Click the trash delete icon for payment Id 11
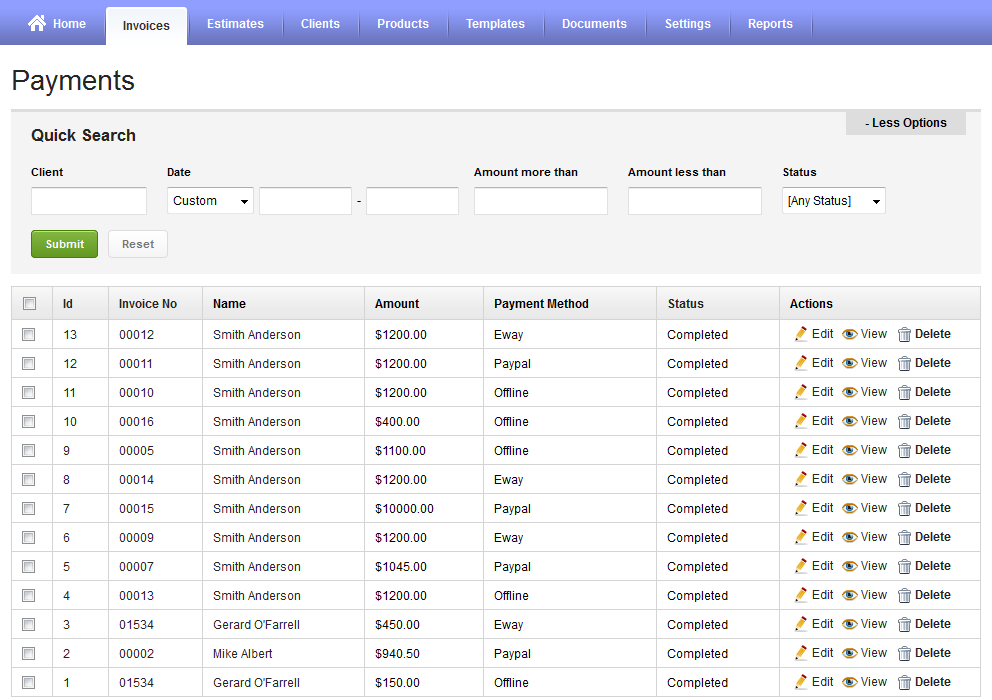The image size is (992, 700). coord(904,393)
